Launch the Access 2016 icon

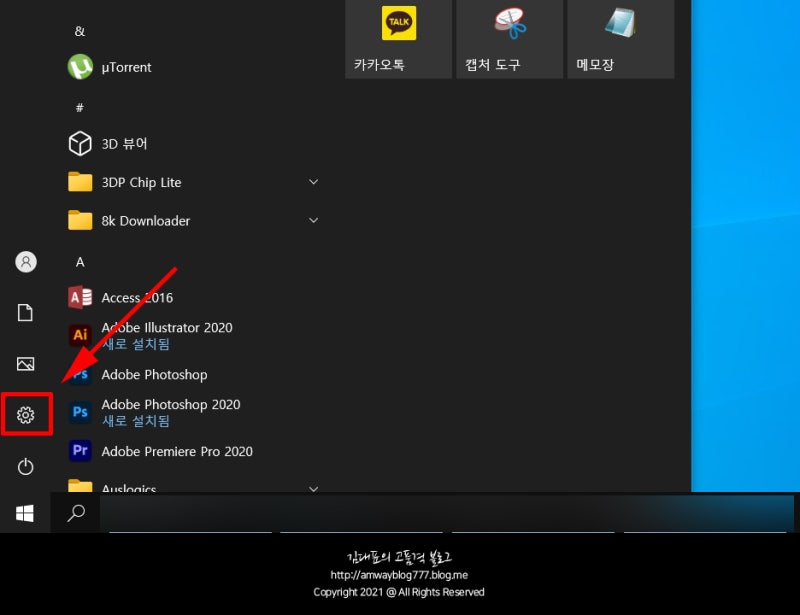click(x=80, y=297)
